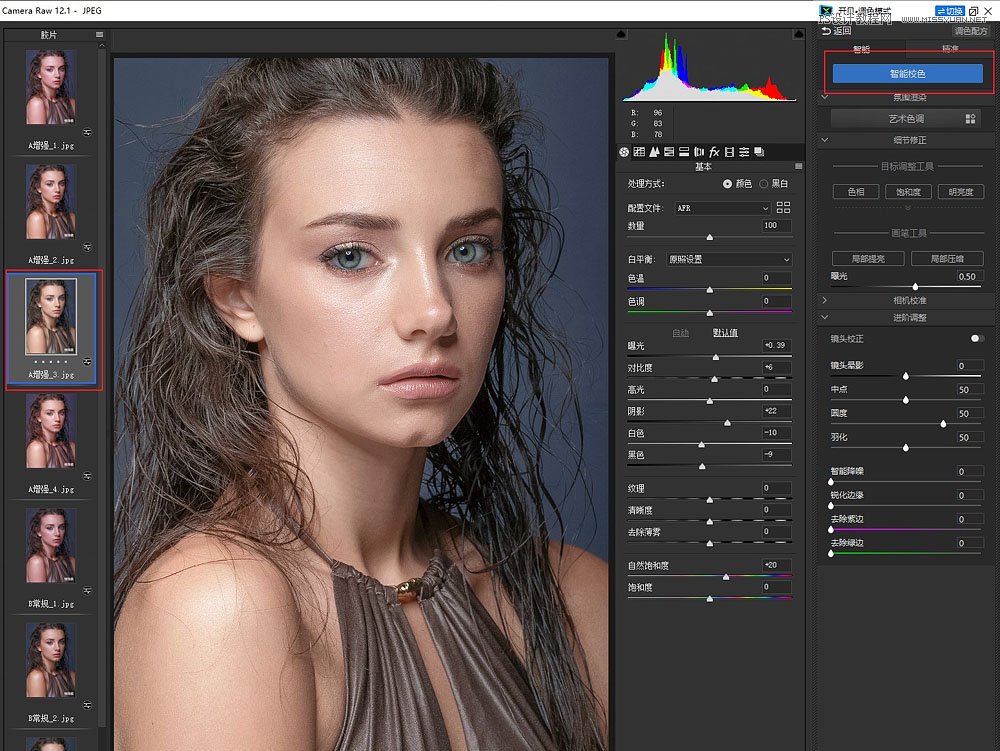This screenshot has width=1000, height=751.
Task: Open the filmstrip panel menu icon
Action: click(x=99, y=34)
